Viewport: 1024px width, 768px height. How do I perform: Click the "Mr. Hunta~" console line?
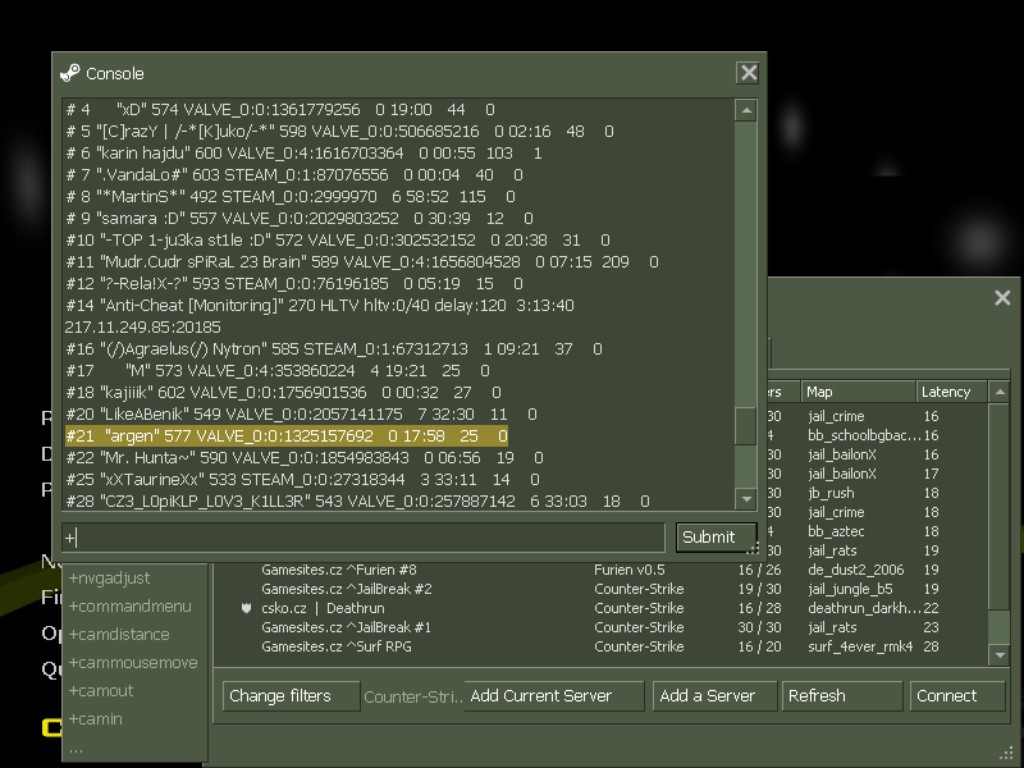304,458
